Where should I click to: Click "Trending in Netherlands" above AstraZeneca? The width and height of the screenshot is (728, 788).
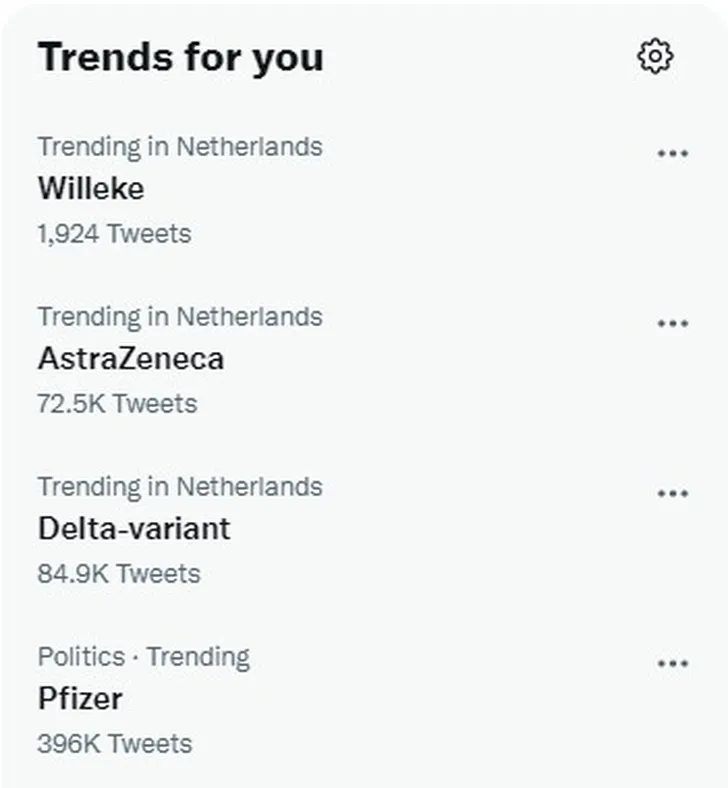coord(180,317)
